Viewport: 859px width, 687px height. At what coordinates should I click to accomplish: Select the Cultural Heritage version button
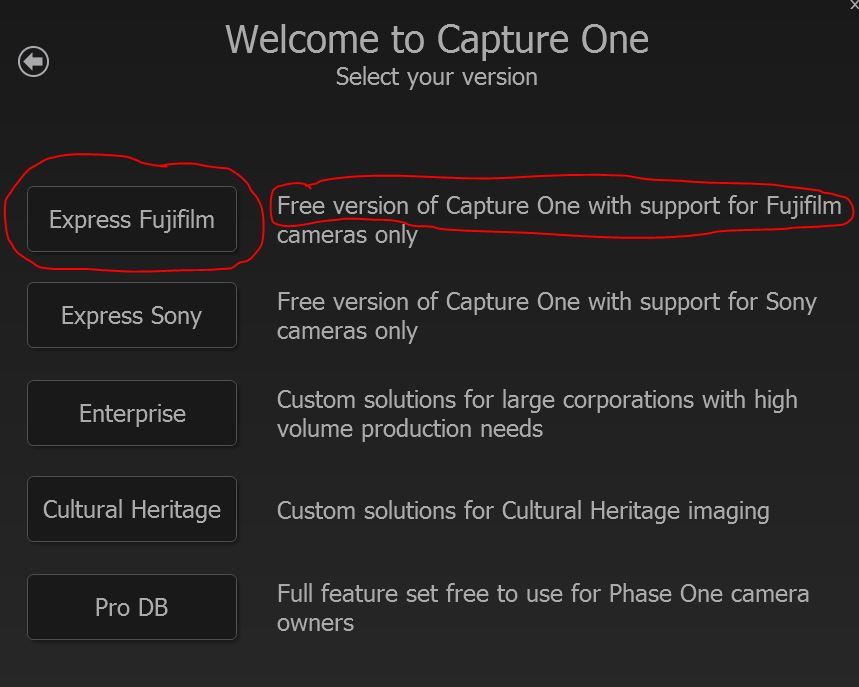click(132, 509)
